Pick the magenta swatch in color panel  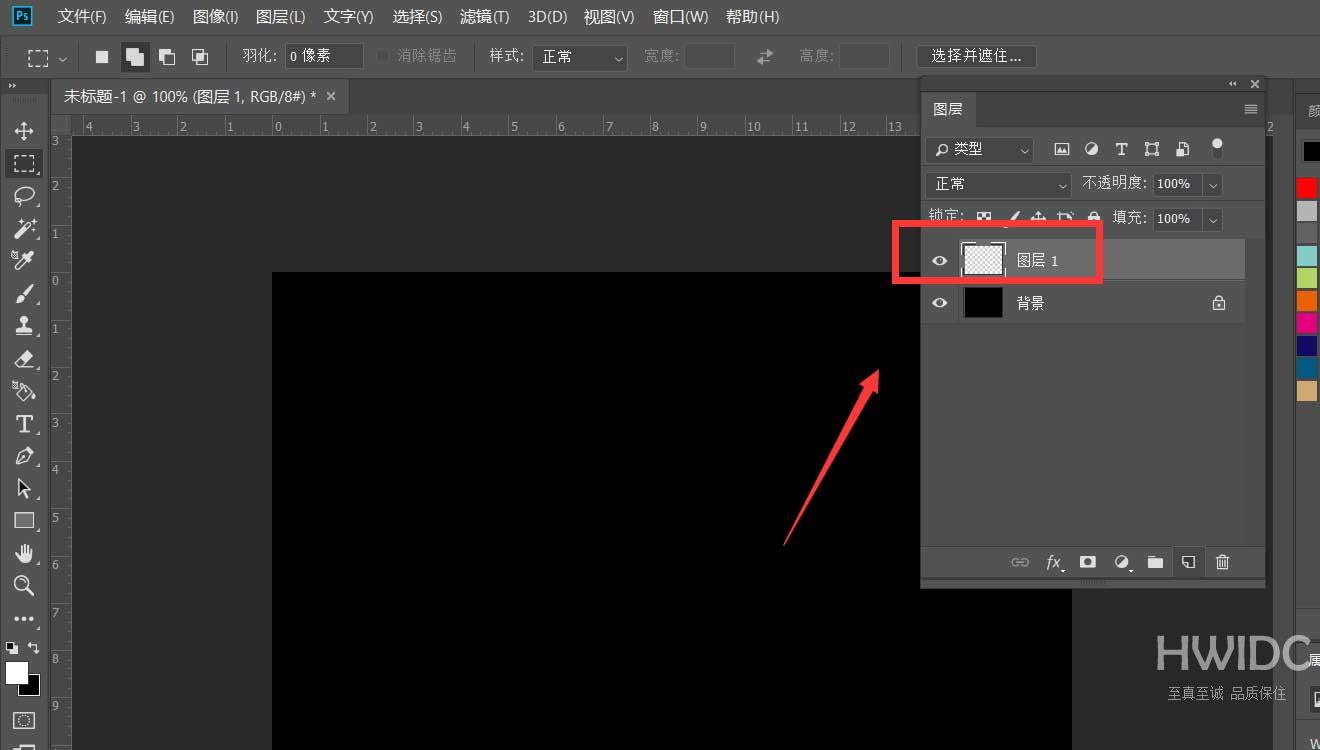[x=1307, y=323]
